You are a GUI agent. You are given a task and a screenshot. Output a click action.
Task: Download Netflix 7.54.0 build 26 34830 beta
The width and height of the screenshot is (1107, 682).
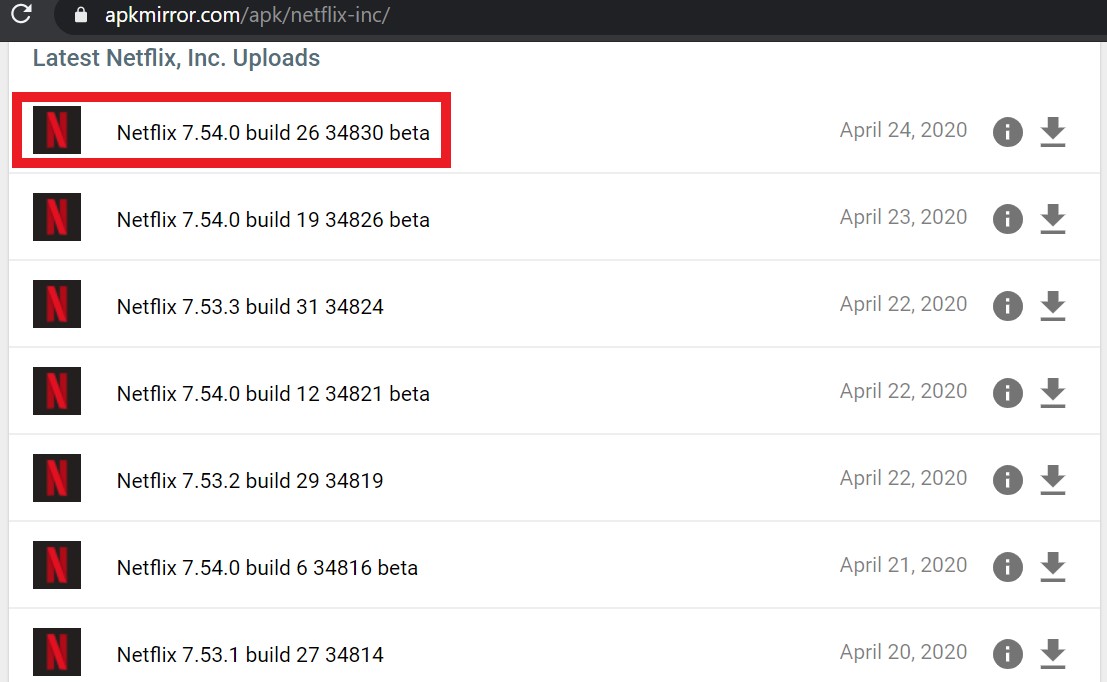1053,131
